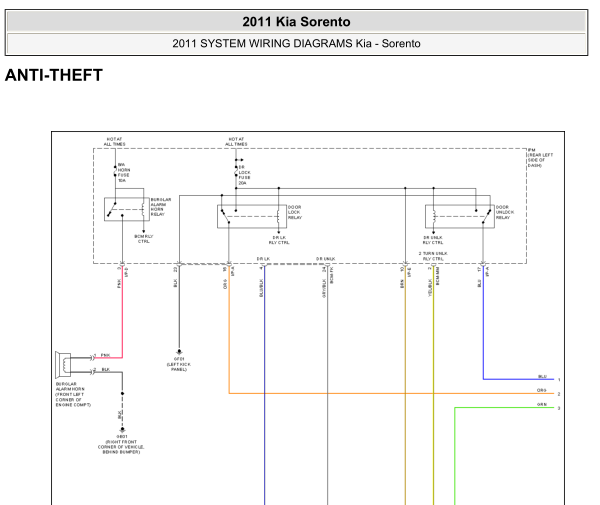Click the "YEL/BLK" wire label
This screenshot has width=600, height=505.
click(x=430, y=288)
